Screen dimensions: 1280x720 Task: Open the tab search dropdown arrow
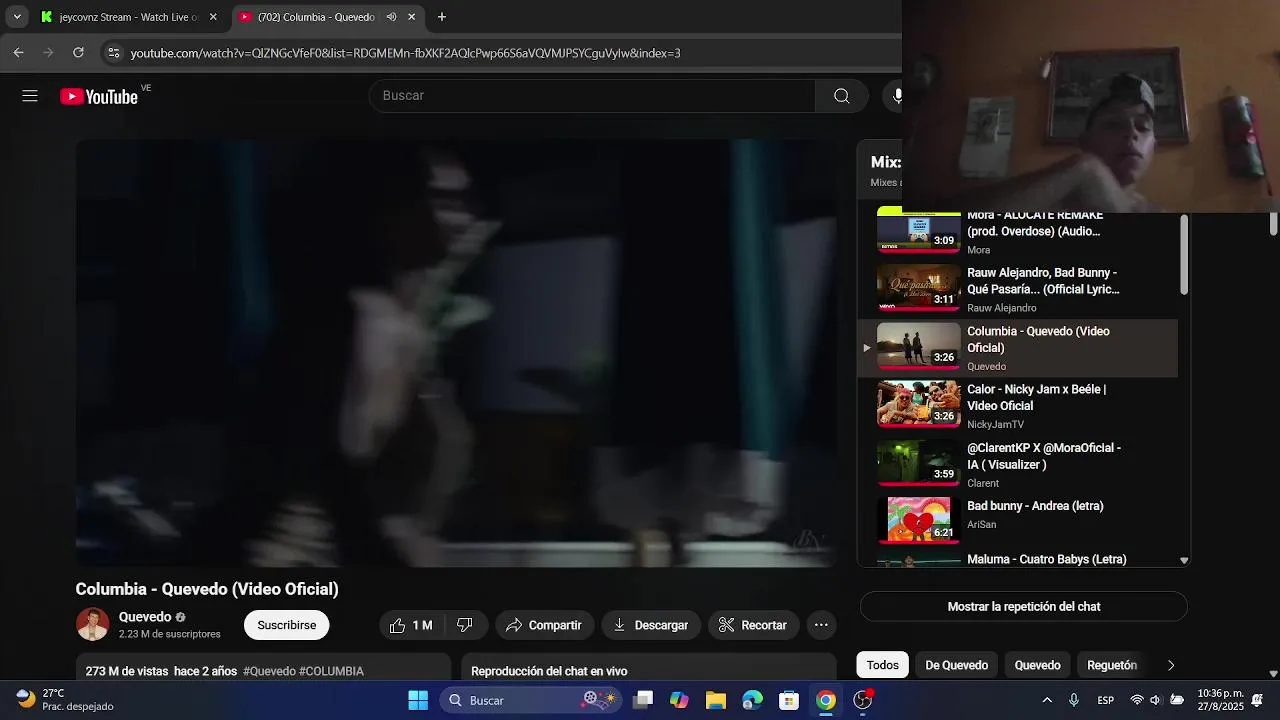(17, 17)
